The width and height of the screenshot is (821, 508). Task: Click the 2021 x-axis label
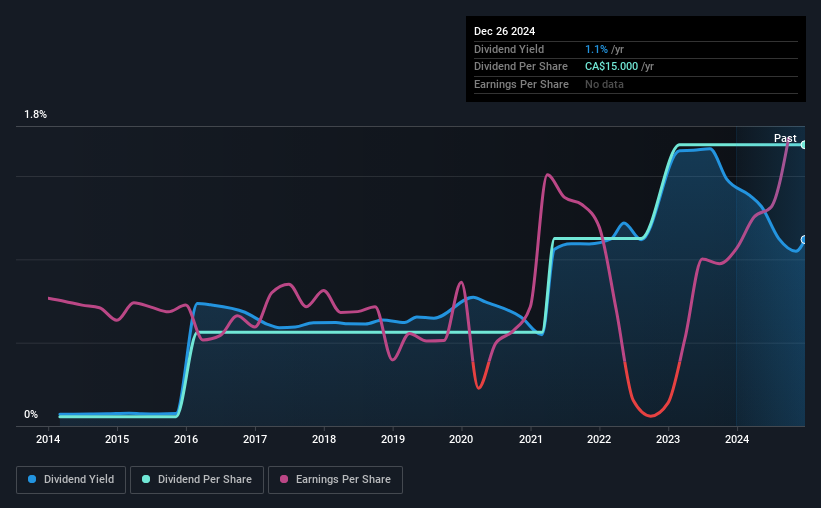point(530,439)
